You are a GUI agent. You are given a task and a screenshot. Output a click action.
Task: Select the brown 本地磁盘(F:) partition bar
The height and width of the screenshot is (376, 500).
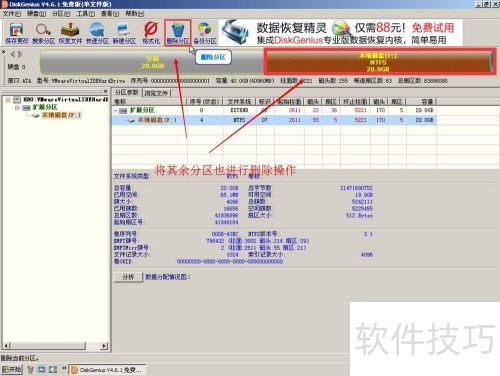pos(379,62)
